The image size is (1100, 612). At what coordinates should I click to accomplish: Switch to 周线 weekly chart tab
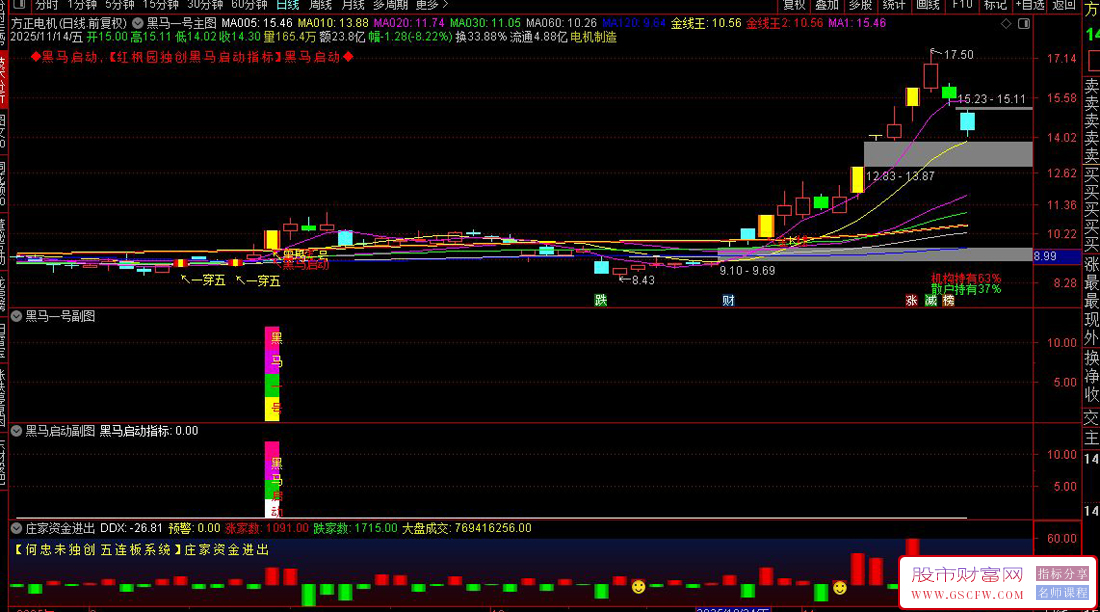pyautogui.click(x=320, y=5)
